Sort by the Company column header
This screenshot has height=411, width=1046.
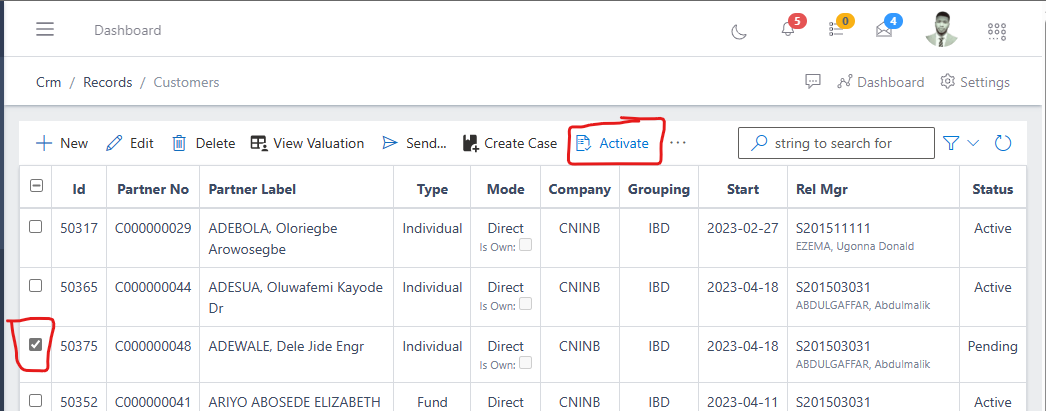point(580,189)
